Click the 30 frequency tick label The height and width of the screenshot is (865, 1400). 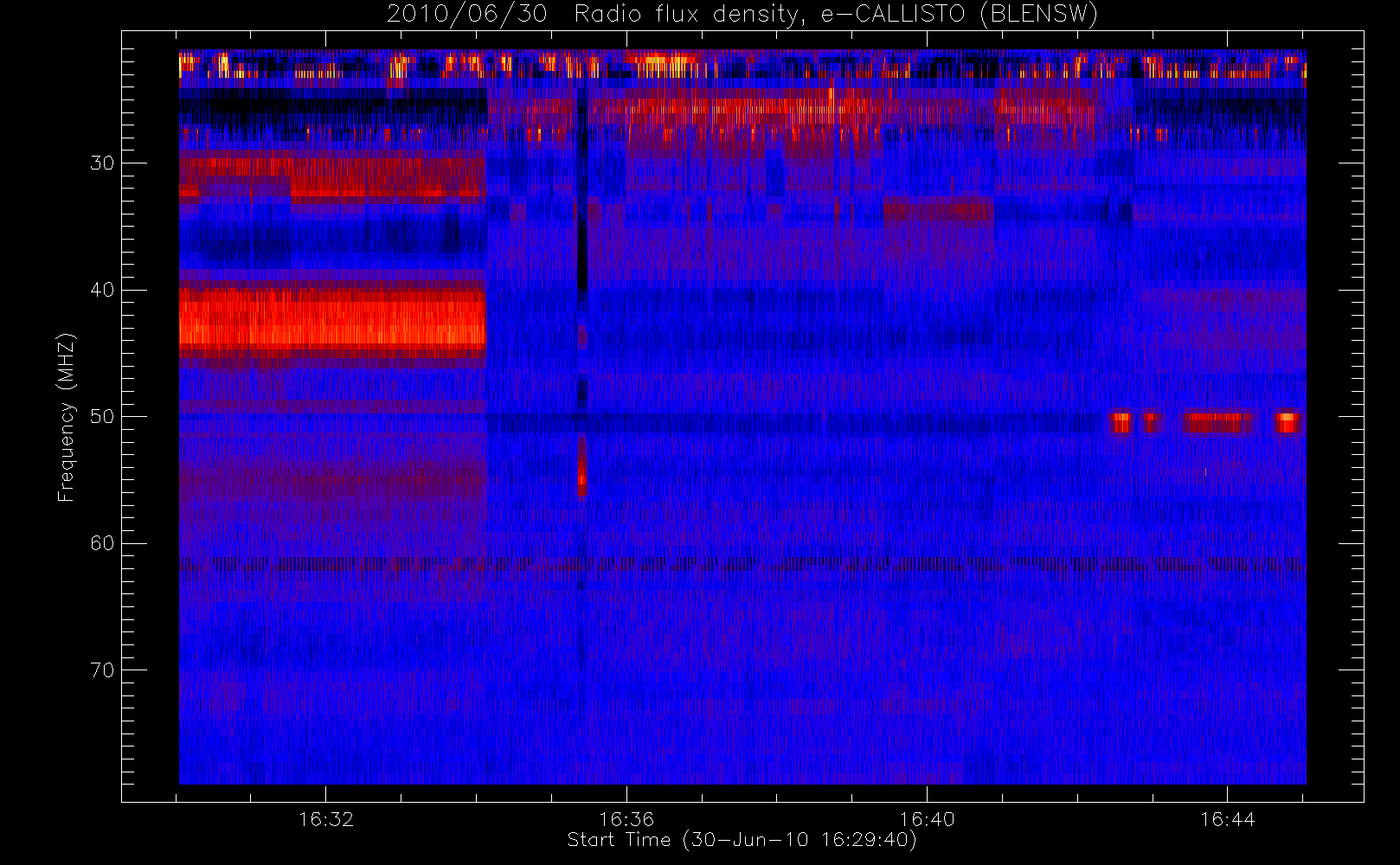102,163
